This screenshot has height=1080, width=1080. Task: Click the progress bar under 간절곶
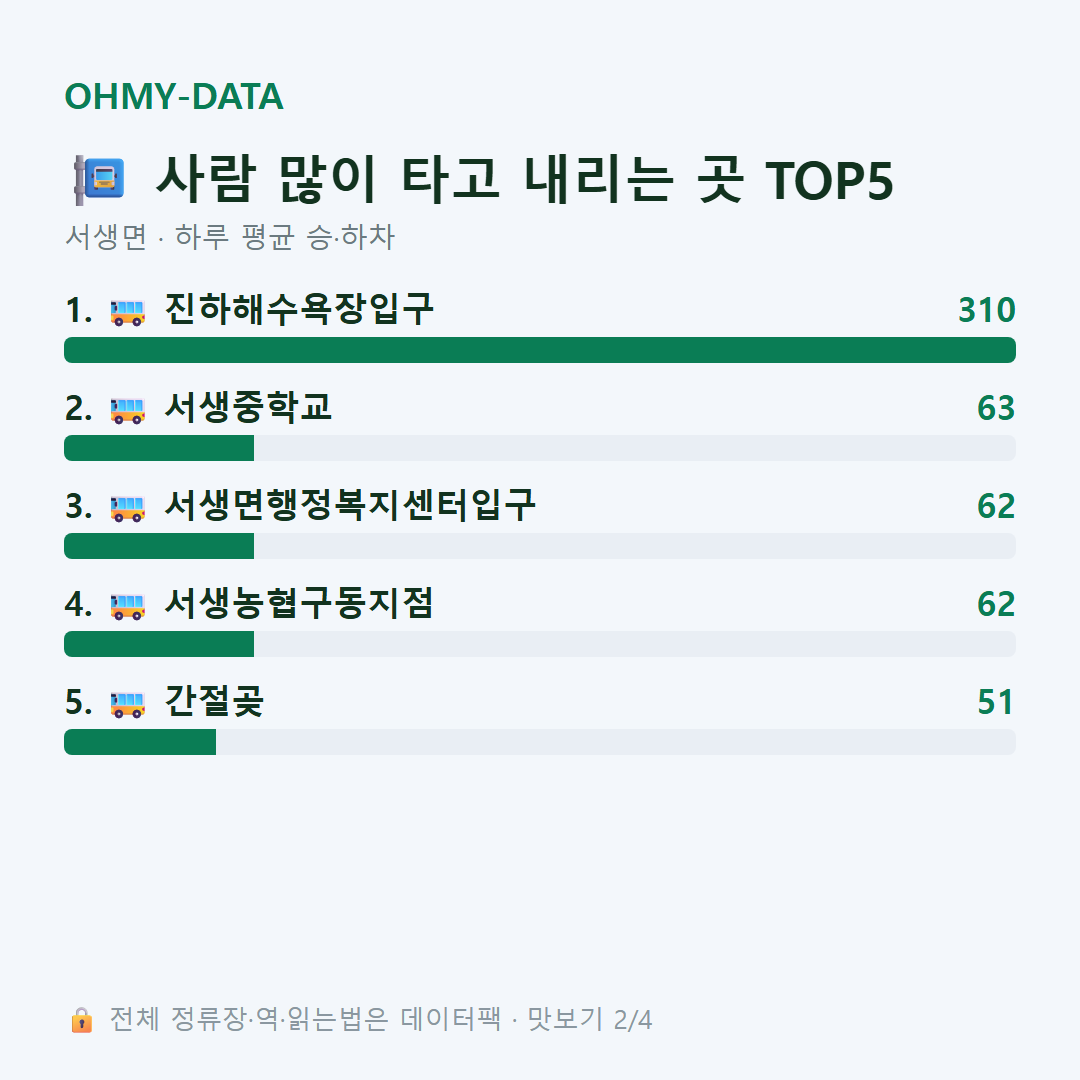540,742
